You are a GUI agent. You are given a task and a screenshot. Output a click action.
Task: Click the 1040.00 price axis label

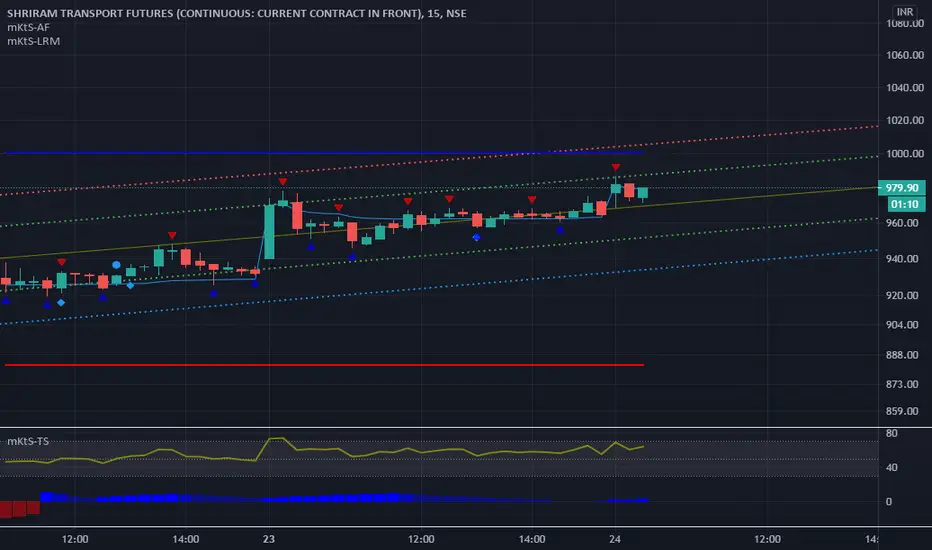point(905,87)
